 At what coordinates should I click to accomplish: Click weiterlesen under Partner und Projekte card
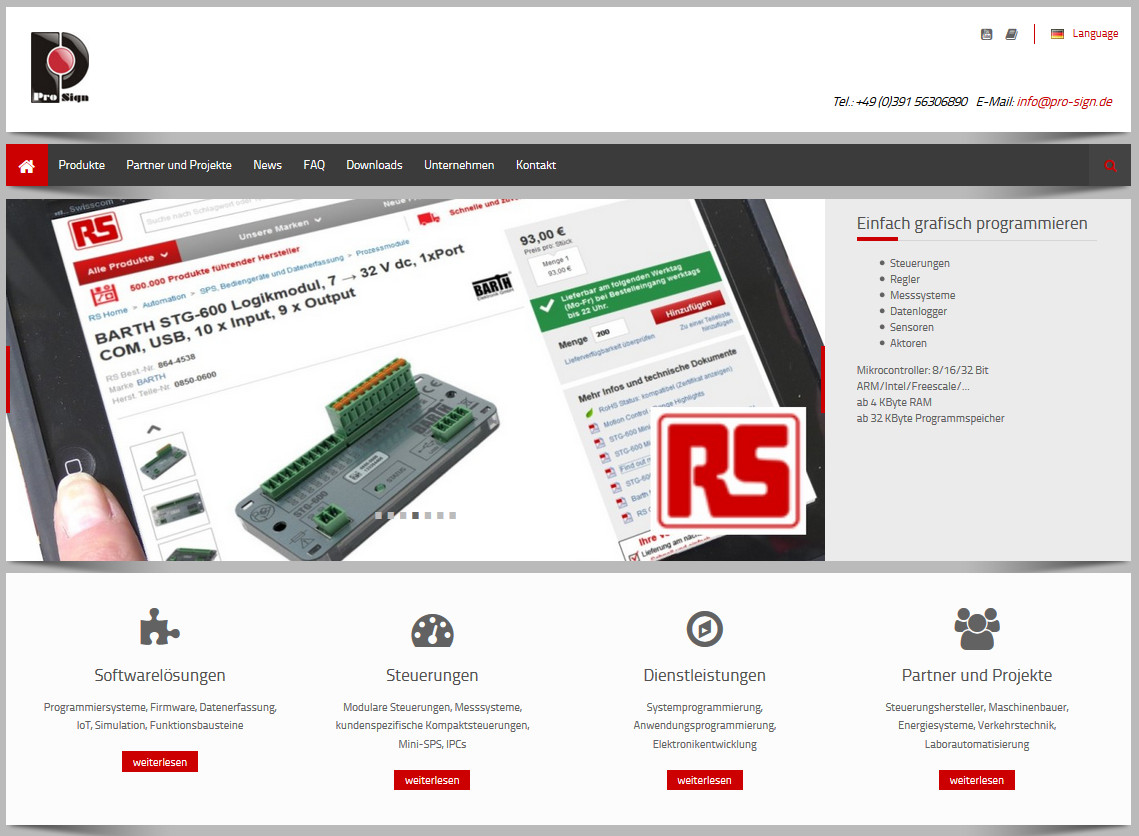(976, 780)
